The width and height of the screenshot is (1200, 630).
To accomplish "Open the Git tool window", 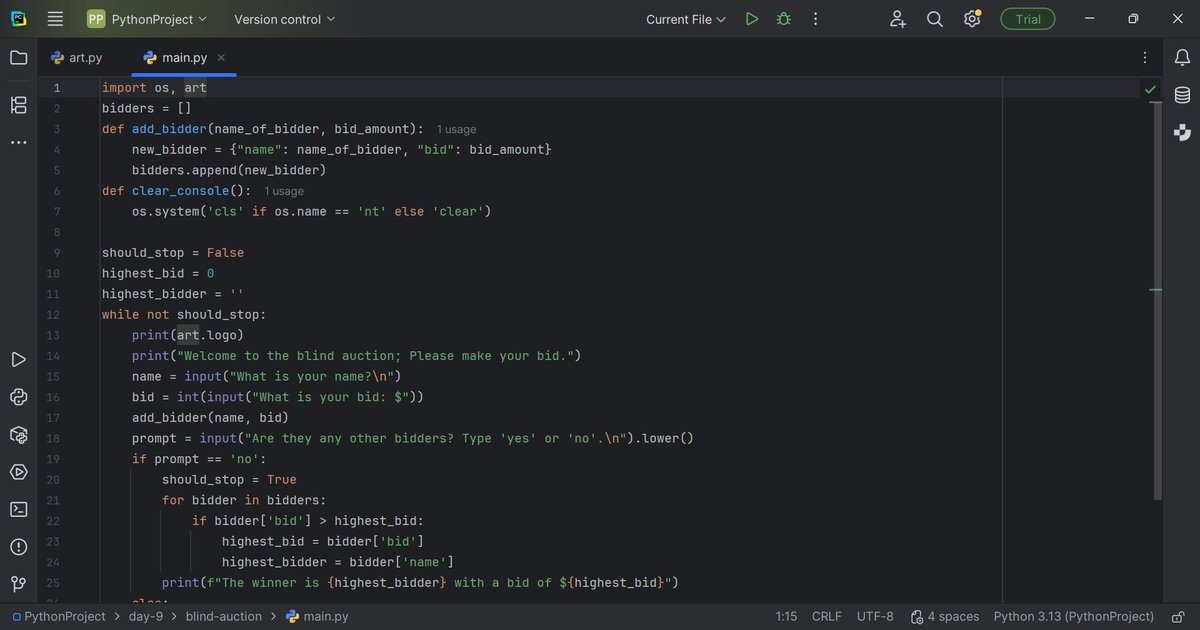I will [18, 582].
